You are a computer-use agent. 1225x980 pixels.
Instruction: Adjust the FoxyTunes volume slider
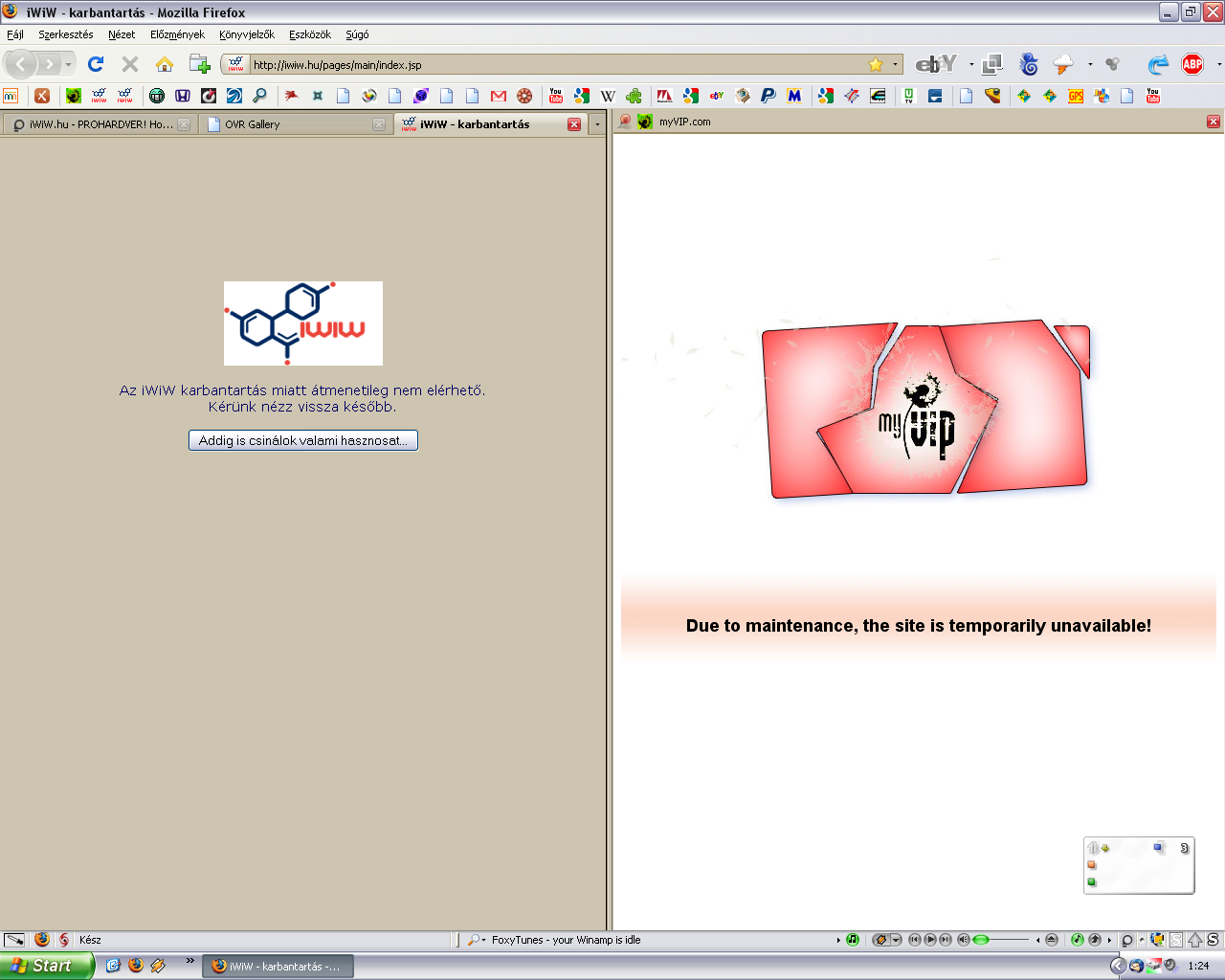click(1002, 940)
